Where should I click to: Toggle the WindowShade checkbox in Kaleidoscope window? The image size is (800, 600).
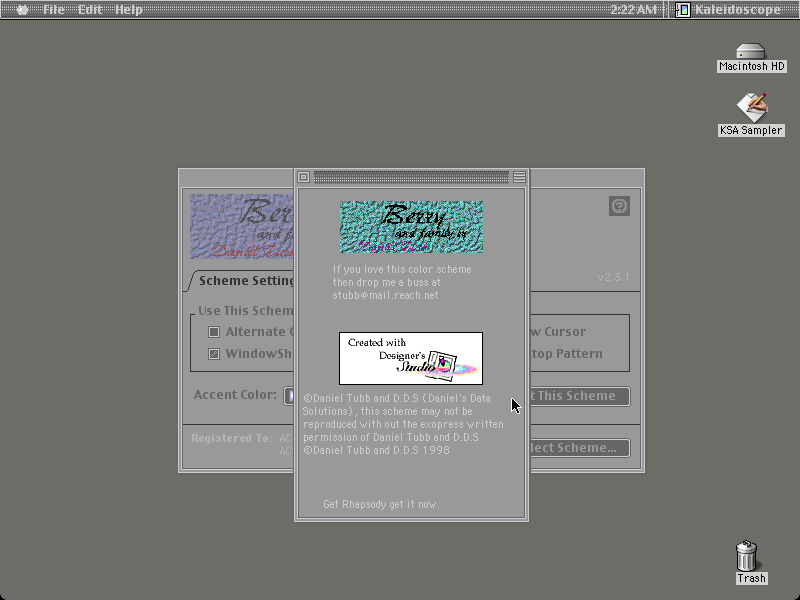pos(214,354)
